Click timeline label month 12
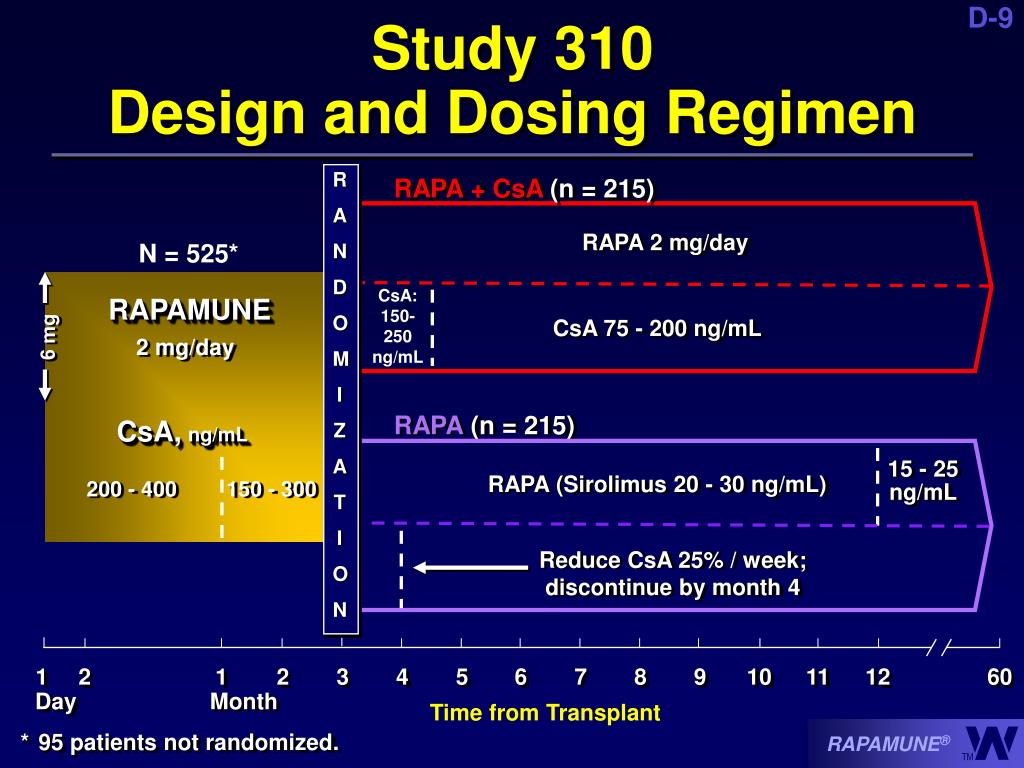The image size is (1024, 768). tap(878, 677)
